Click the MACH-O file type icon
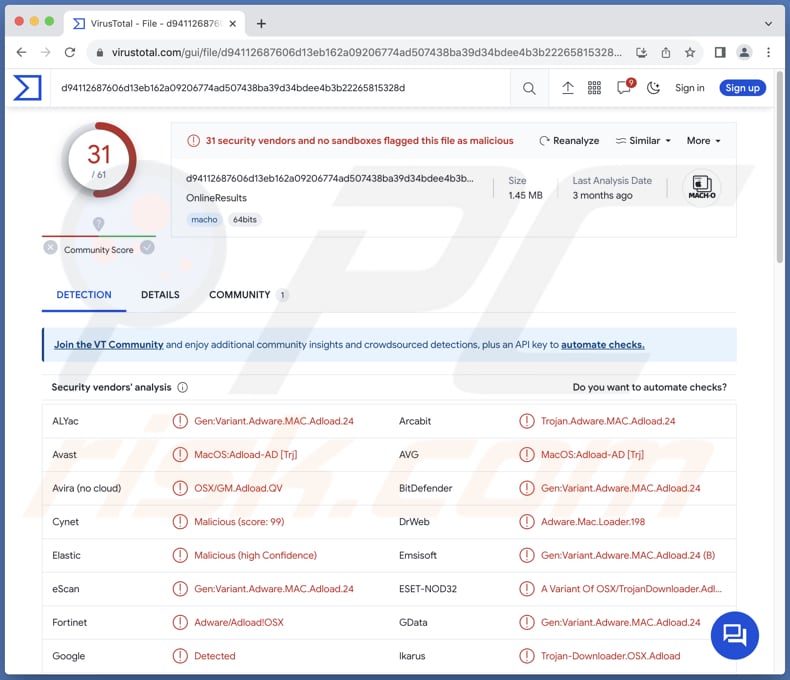Screen dimensions: 790x680 click(701, 187)
